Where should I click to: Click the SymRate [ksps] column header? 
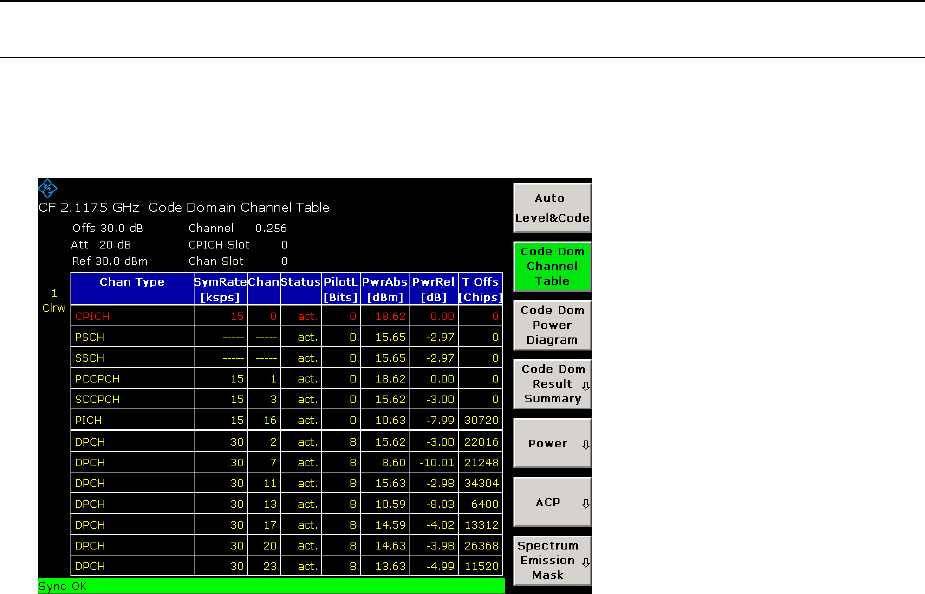(x=220, y=289)
